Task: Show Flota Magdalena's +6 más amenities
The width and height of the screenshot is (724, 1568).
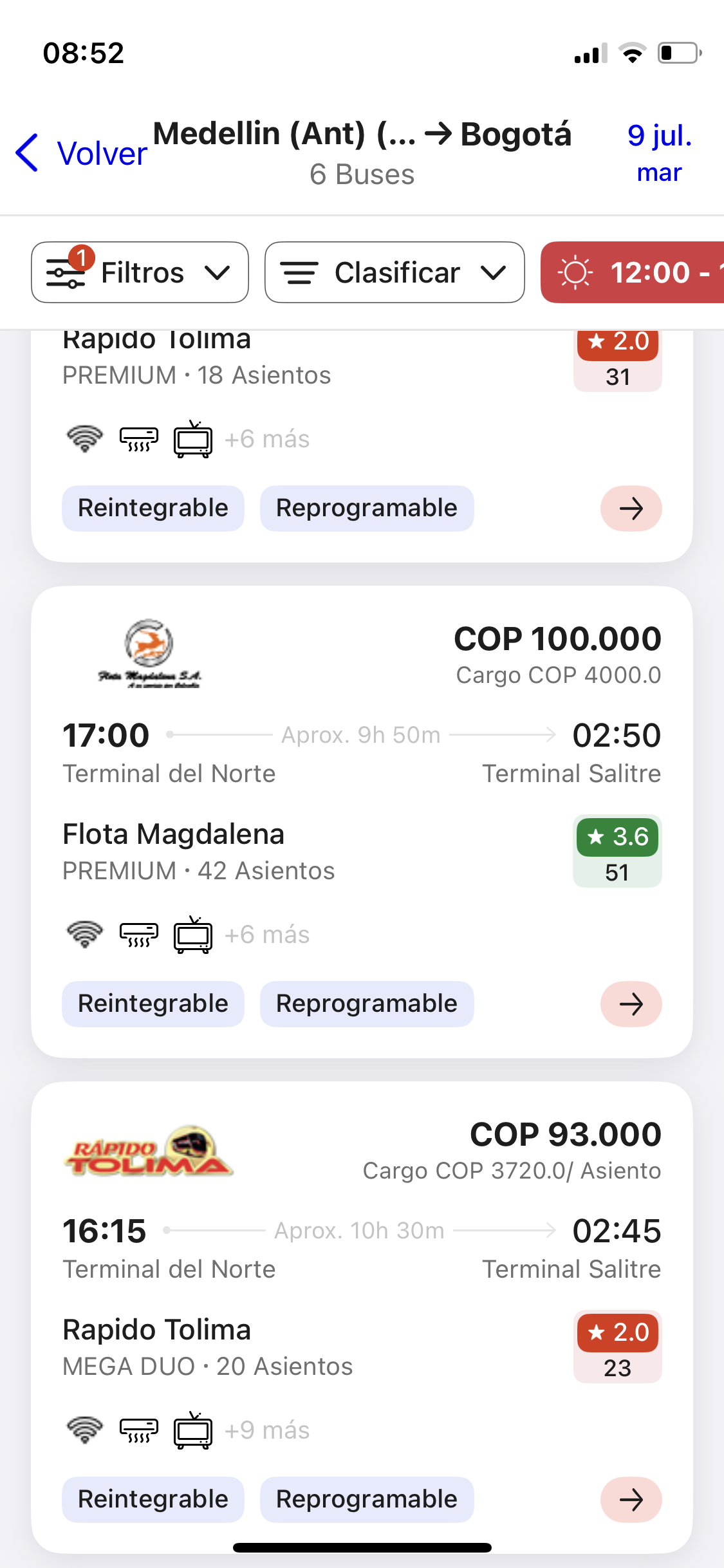Action: pyautogui.click(x=267, y=935)
